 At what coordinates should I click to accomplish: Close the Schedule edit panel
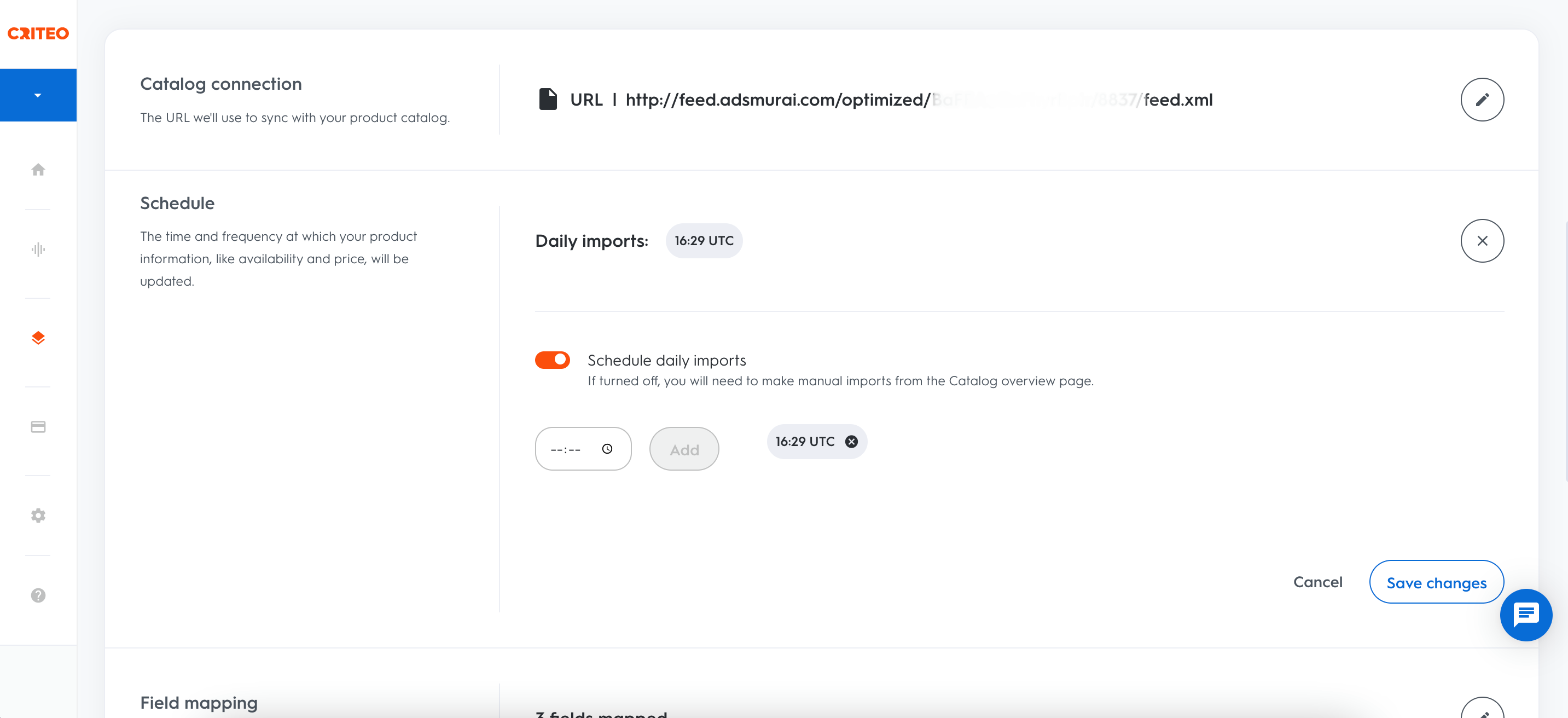click(x=1482, y=241)
